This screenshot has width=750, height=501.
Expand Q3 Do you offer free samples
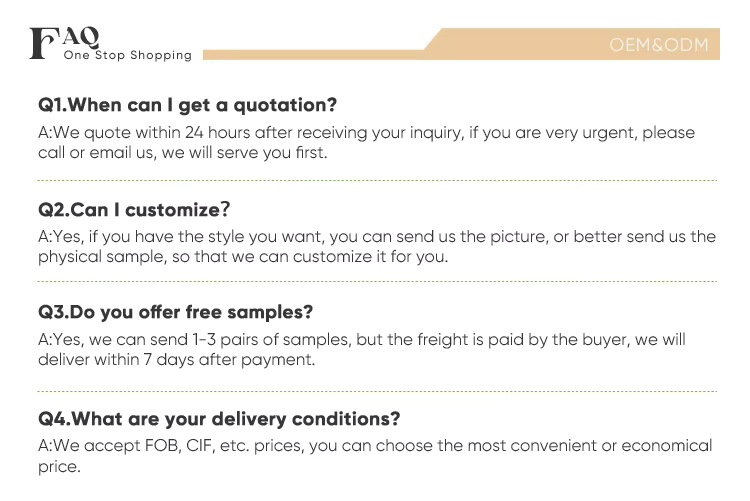pos(176,311)
